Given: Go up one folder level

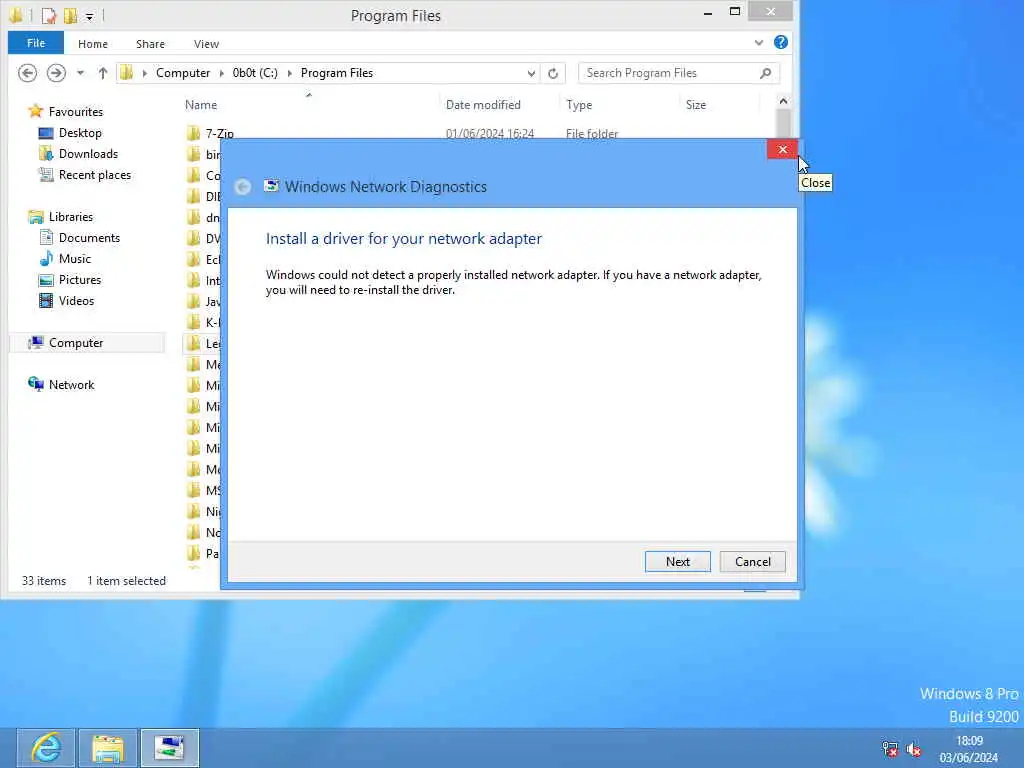Looking at the screenshot, I should pos(103,73).
